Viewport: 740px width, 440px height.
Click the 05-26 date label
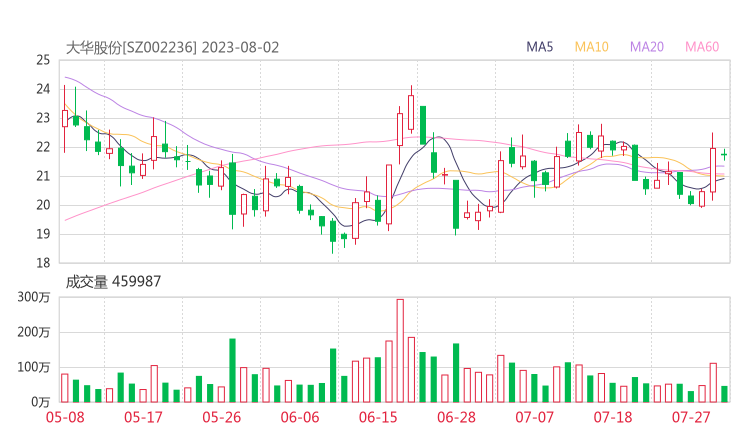(221, 417)
